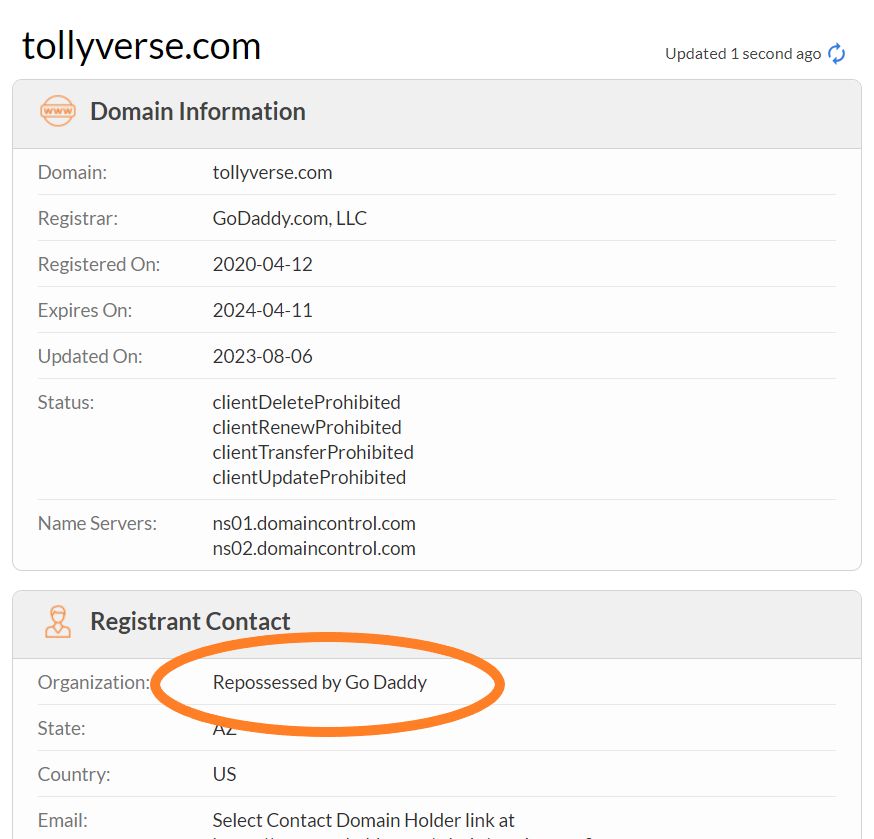The image size is (874, 839).
Task: Click the clientUpdateProhibited status
Action: pos(309,478)
